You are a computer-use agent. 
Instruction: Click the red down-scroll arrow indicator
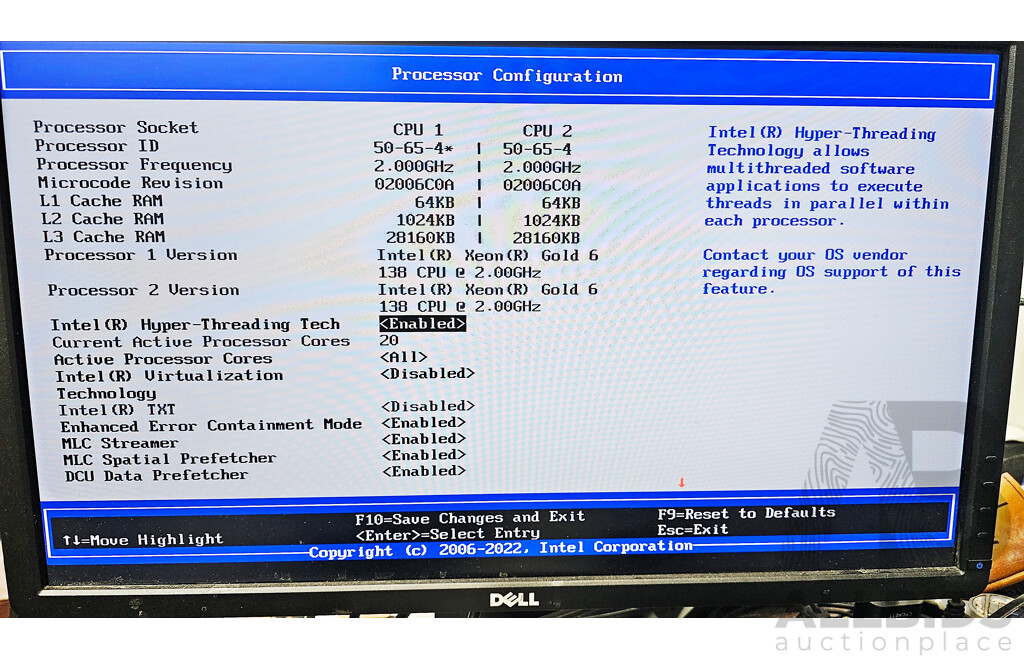point(683,482)
